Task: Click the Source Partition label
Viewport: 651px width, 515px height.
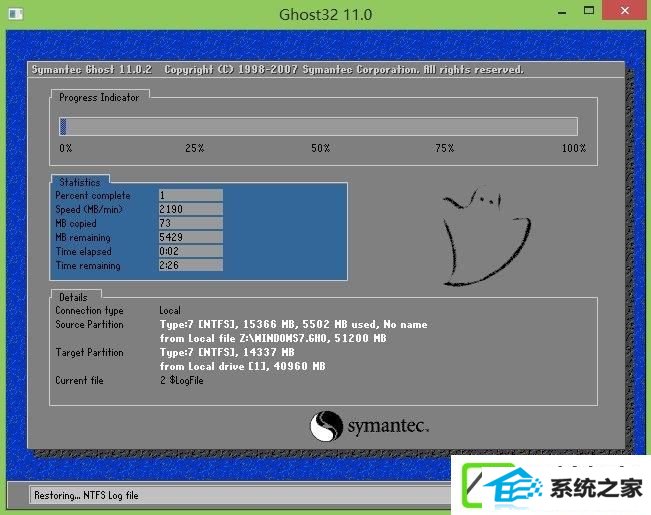Action: tap(89, 324)
